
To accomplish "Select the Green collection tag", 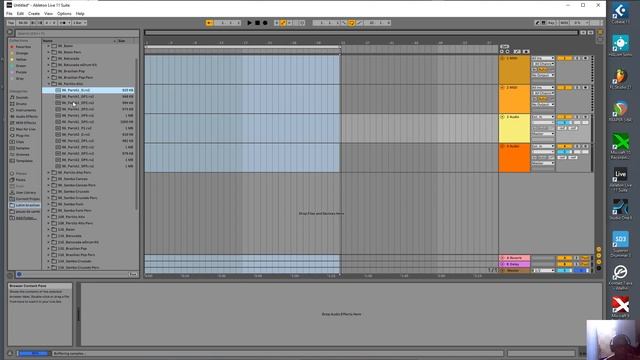I will (x=21, y=66).
